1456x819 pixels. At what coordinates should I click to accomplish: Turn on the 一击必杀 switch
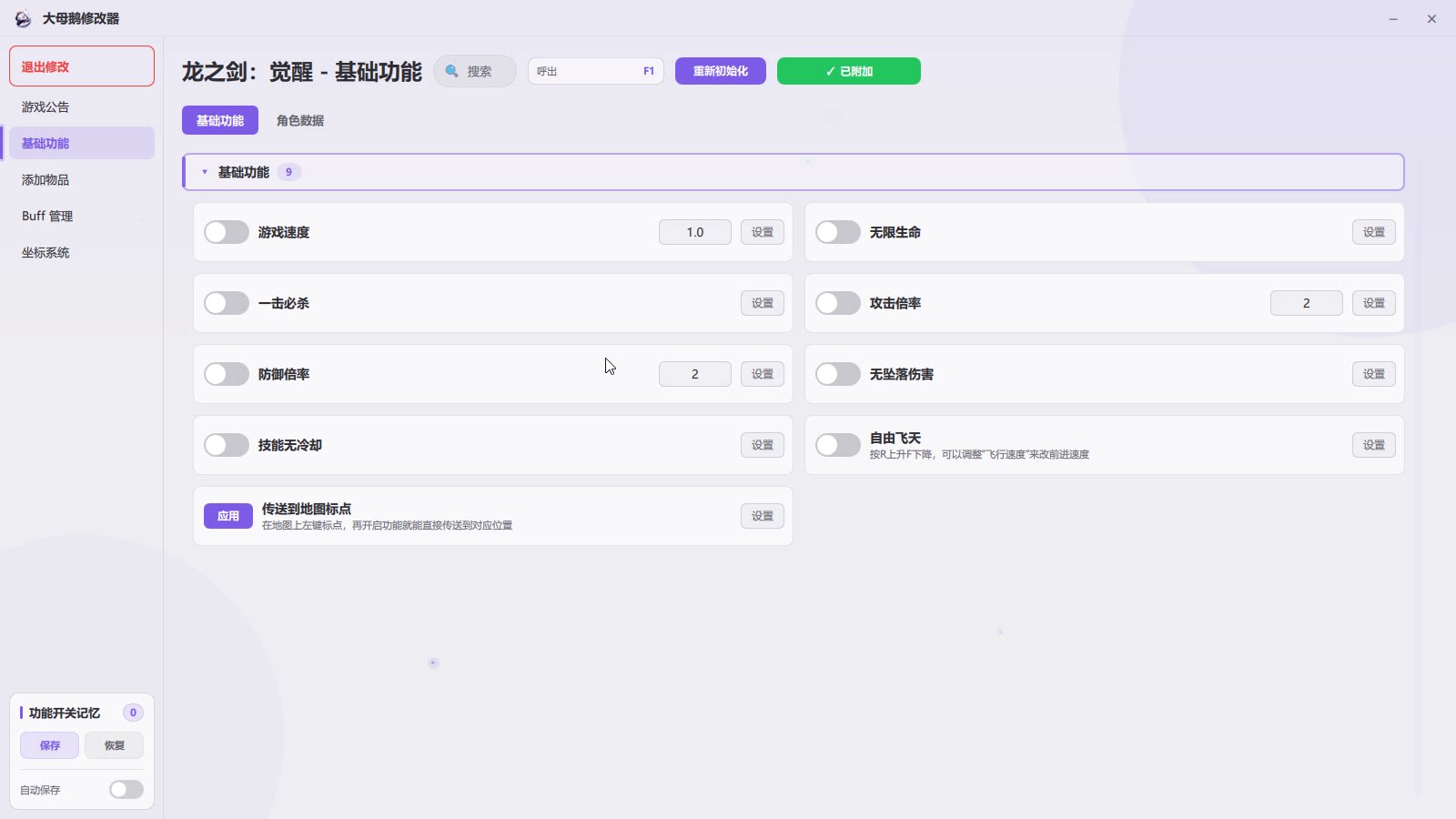click(227, 303)
